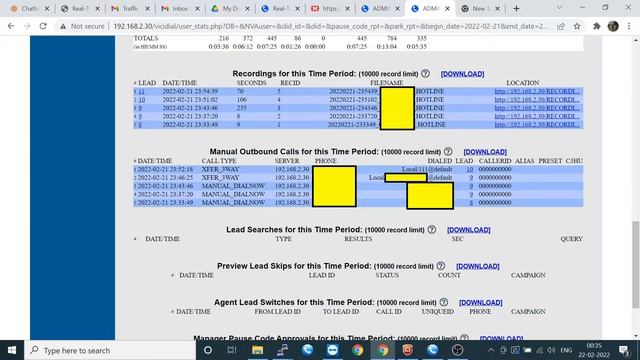Open Cortana circle on the taskbar
The image size is (640, 360).
[x=208, y=350]
